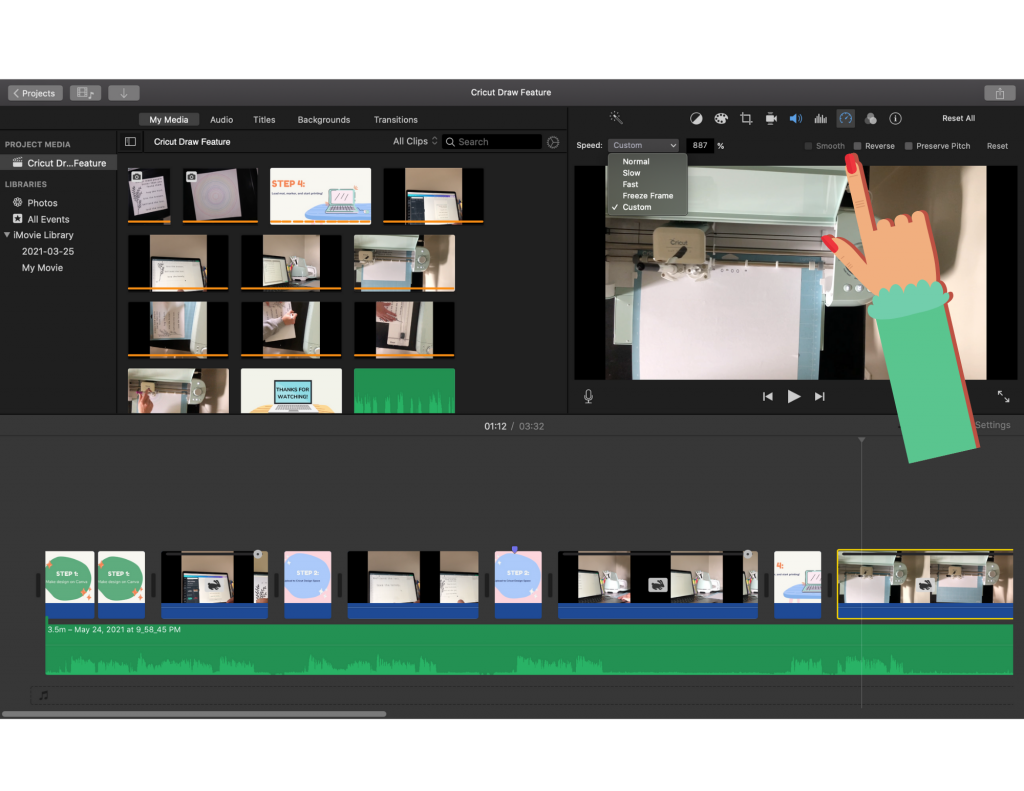
Task: Click the speed speedometer icon
Action: coord(846,118)
